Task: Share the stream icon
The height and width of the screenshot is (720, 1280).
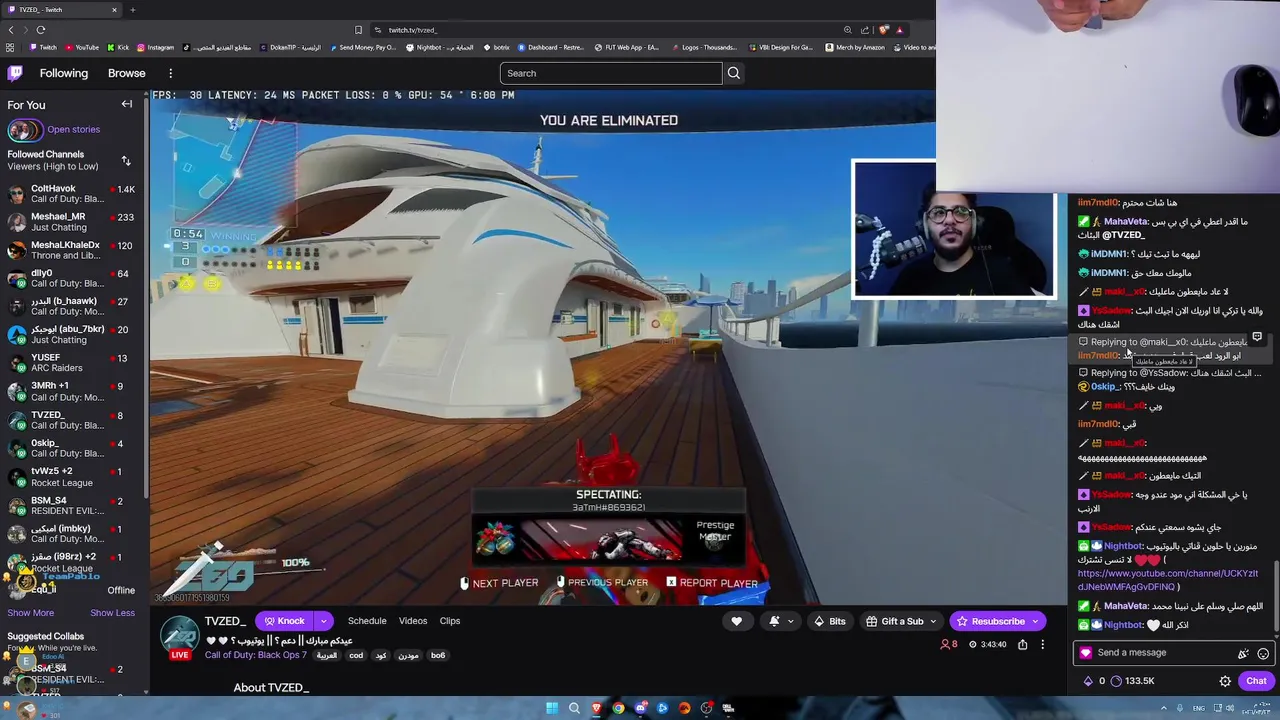Action: point(1022,645)
